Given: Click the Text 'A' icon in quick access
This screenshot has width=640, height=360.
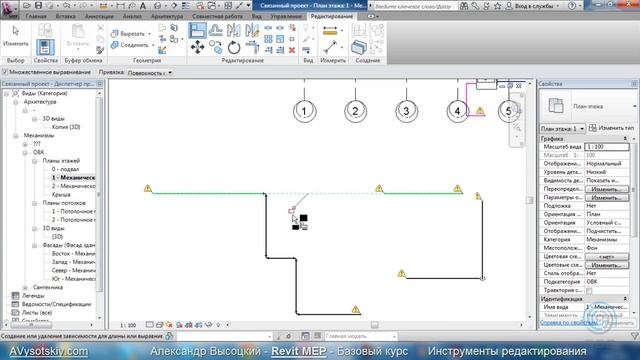Looking at the screenshot, I should (x=143, y=6).
